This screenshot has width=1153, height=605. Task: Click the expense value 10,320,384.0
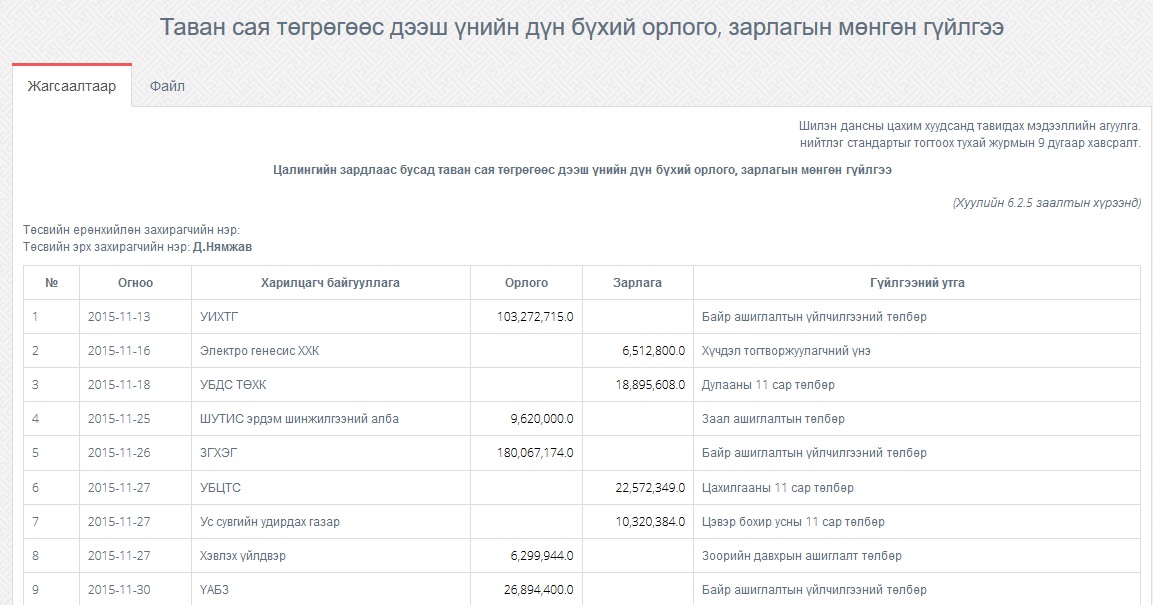coord(650,522)
